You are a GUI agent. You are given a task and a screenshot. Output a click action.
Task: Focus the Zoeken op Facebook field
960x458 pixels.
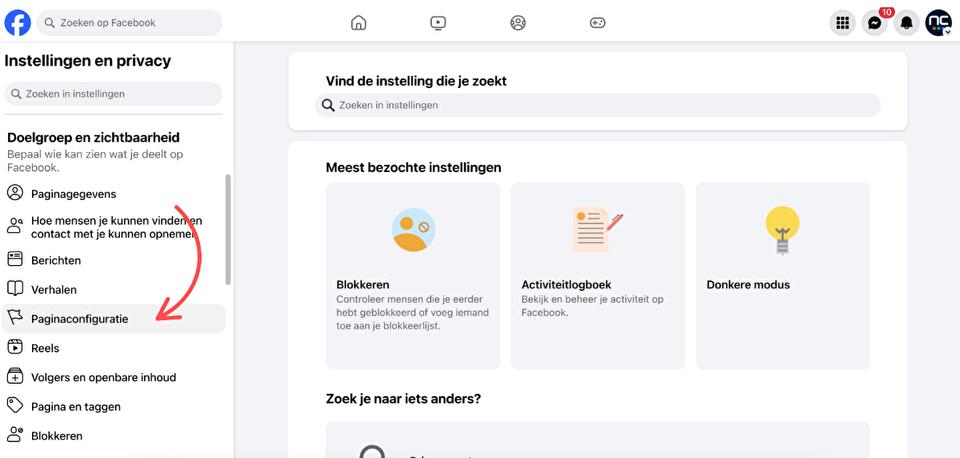click(x=135, y=22)
